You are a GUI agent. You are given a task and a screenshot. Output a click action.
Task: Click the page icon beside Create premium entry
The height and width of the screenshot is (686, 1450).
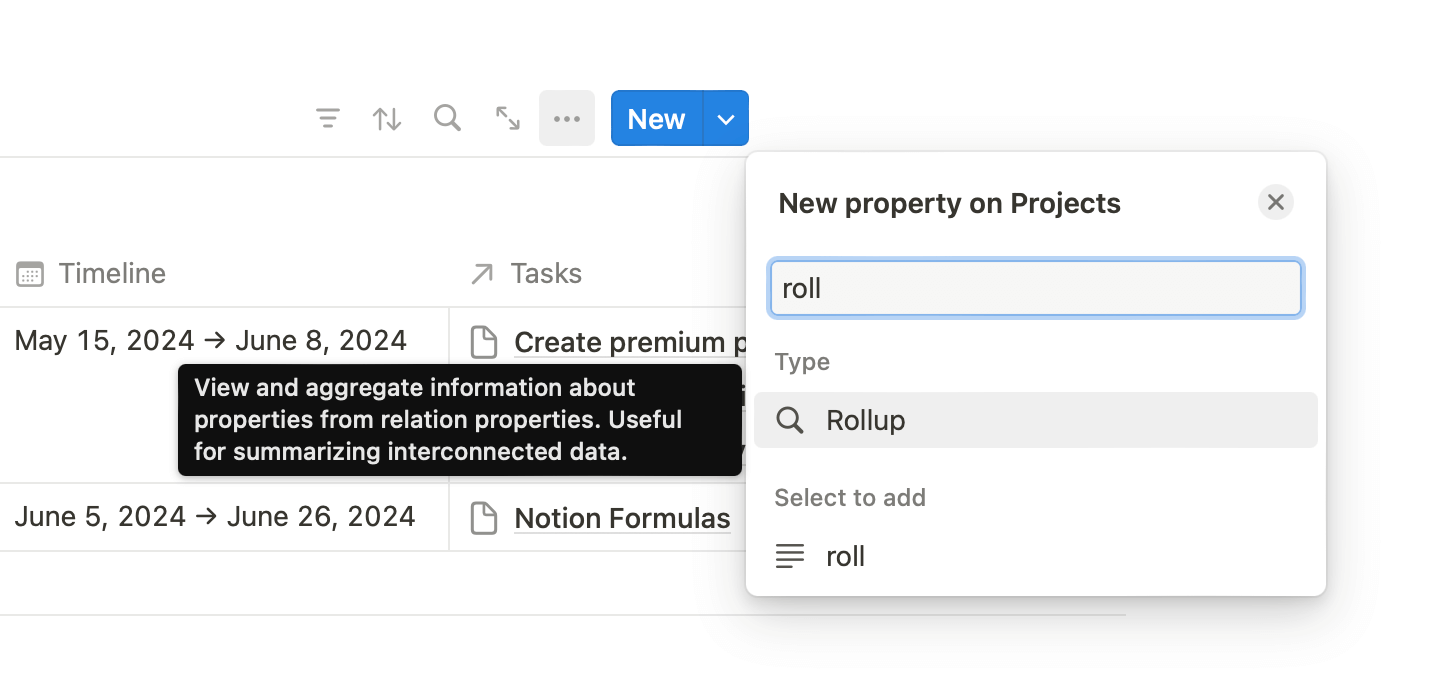pyautogui.click(x=484, y=341)
